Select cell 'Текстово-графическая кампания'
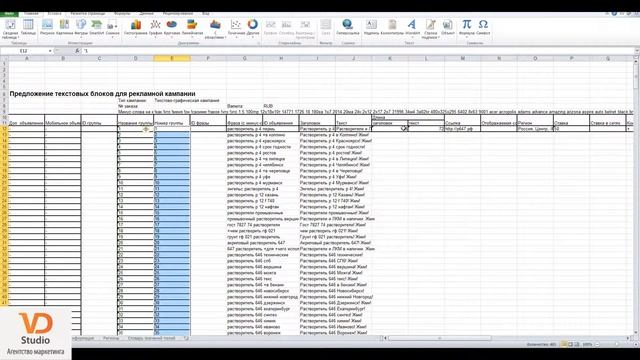Image resolution: width=640 pixels, height=360 pixels. 187,100
